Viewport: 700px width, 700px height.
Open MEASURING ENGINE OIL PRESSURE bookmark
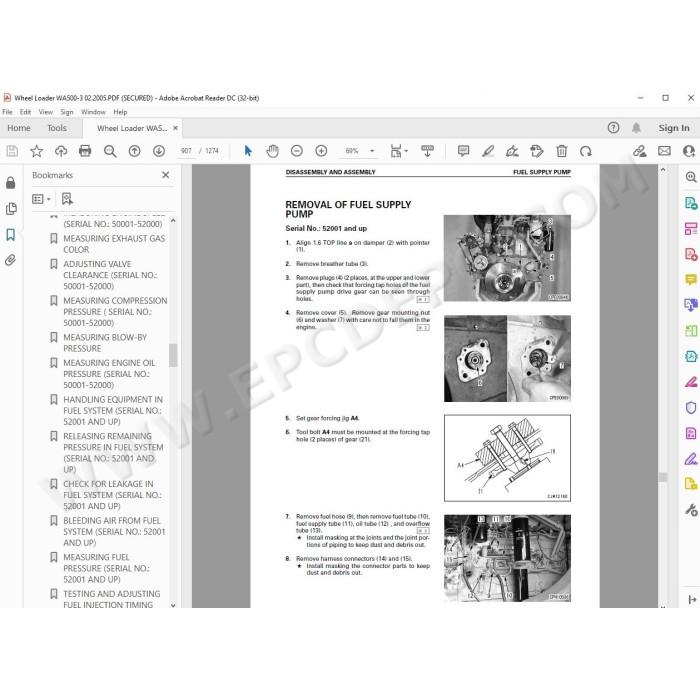tap(110, 374)
